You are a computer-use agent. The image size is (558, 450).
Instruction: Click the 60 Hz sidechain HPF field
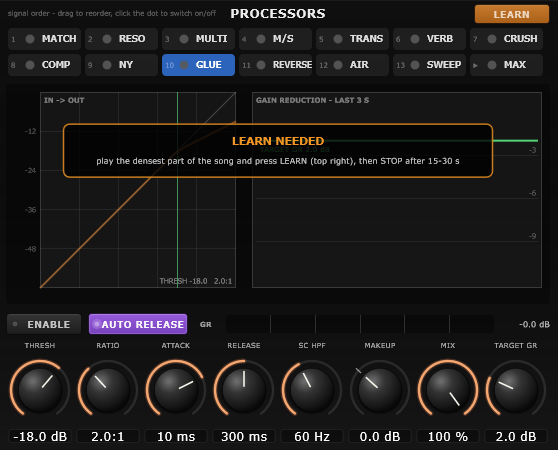pyautogui.click(x=312, y=436)
